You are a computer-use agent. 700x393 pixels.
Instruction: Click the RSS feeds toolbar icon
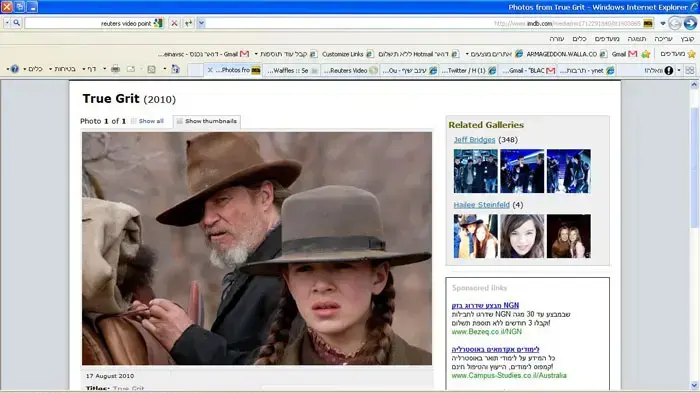151,69
